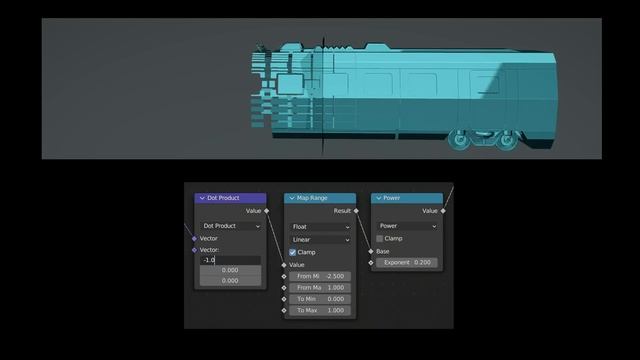Disable Clamp on the Map Range node
640x360 pixels.
pos(293,252)
